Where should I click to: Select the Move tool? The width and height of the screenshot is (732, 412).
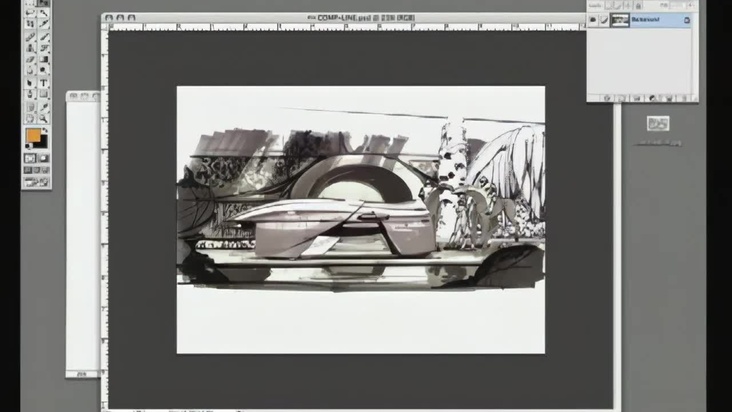tap(44, 12)
